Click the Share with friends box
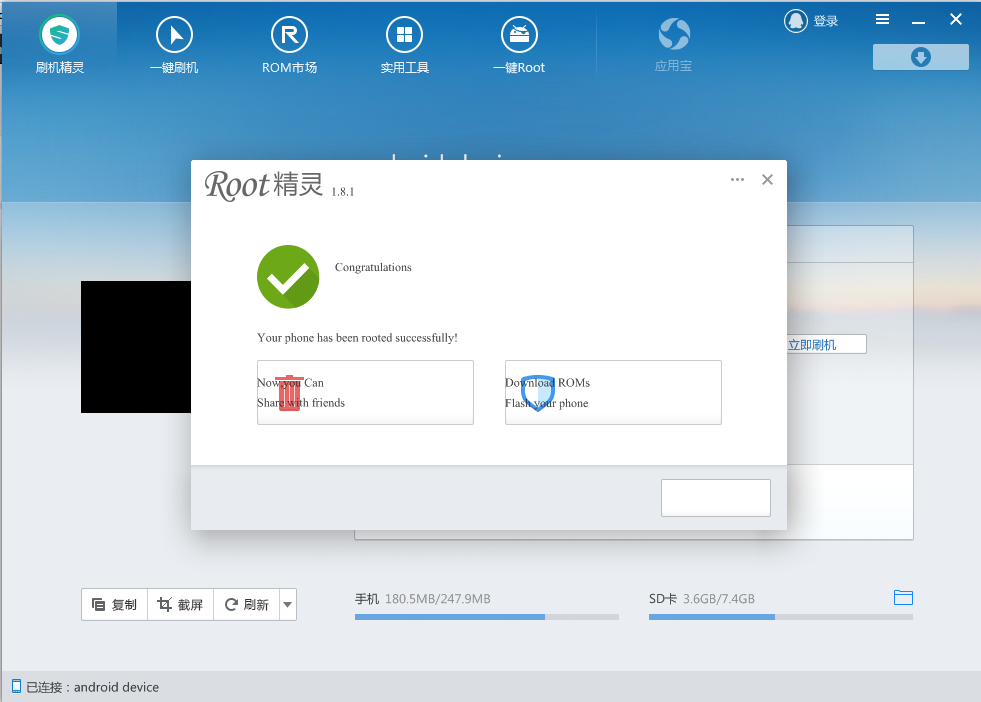This screenshot has width=981, height=702. [365, 393]
